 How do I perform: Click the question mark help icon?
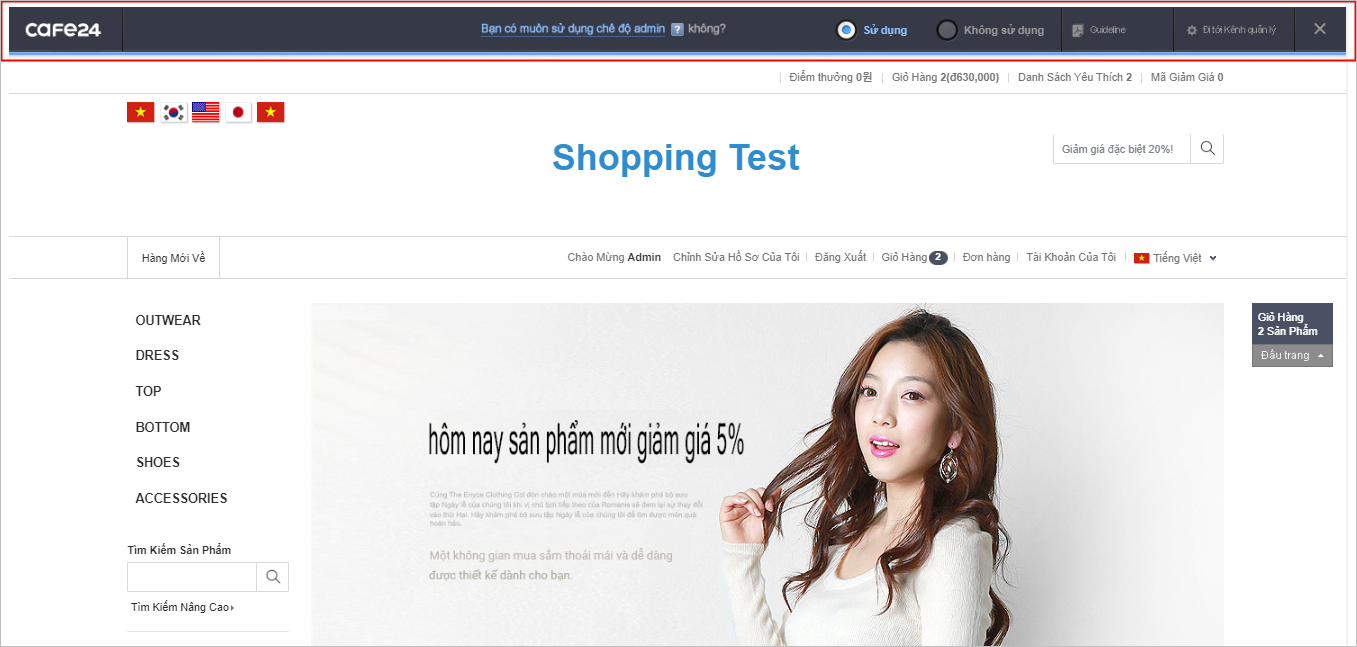(x=677, y=30)
